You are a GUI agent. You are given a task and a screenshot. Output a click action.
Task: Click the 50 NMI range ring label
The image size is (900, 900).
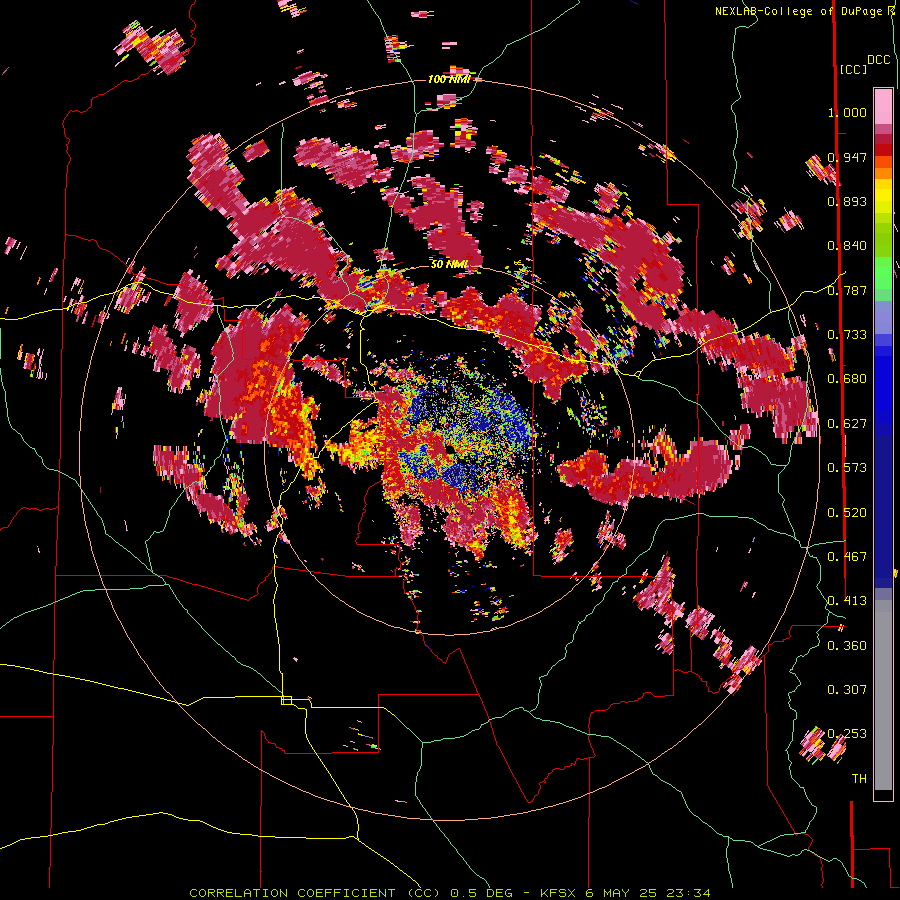449,264
